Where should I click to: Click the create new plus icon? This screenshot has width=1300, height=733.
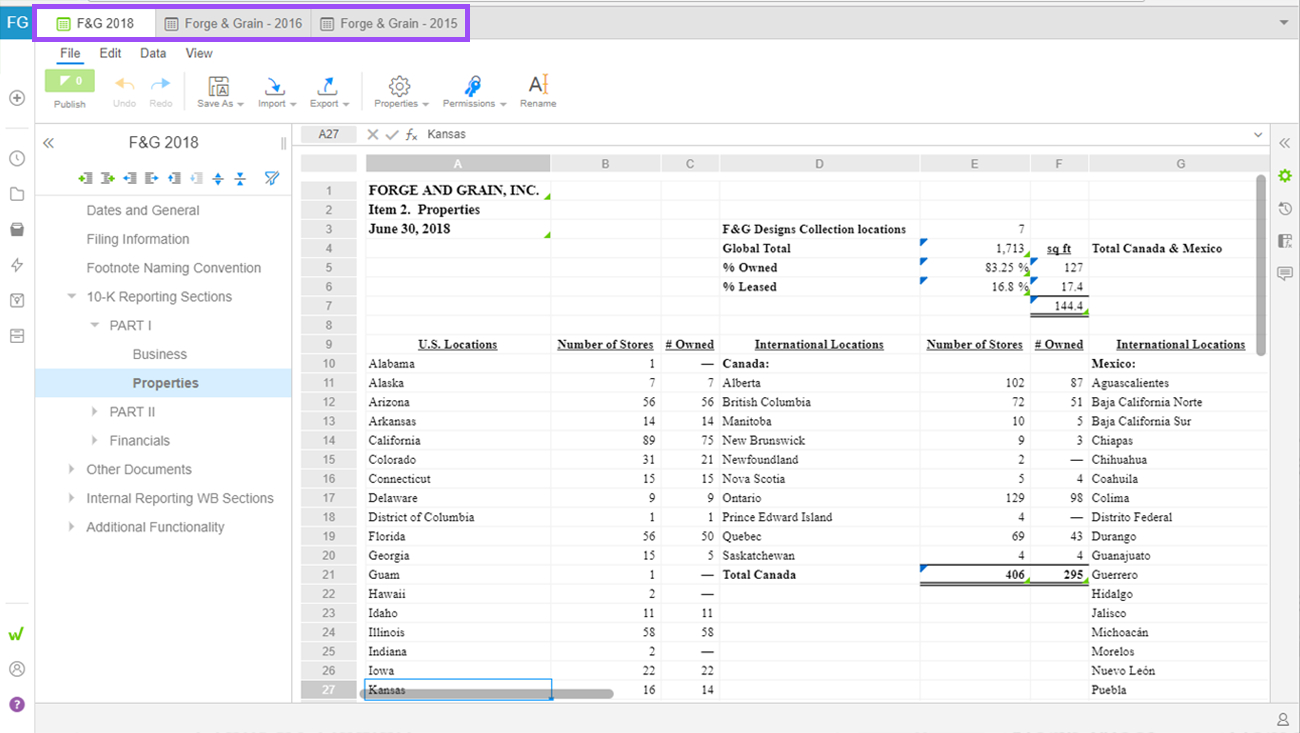(x=17, y=98)
